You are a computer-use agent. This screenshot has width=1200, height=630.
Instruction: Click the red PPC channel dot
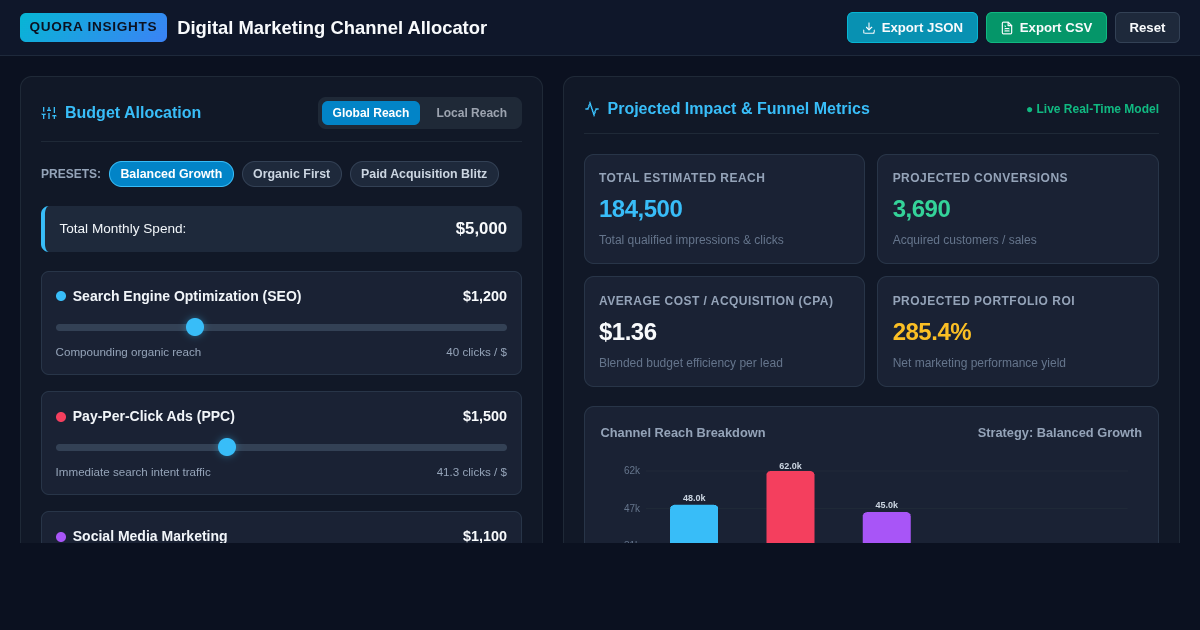[61, 416]
